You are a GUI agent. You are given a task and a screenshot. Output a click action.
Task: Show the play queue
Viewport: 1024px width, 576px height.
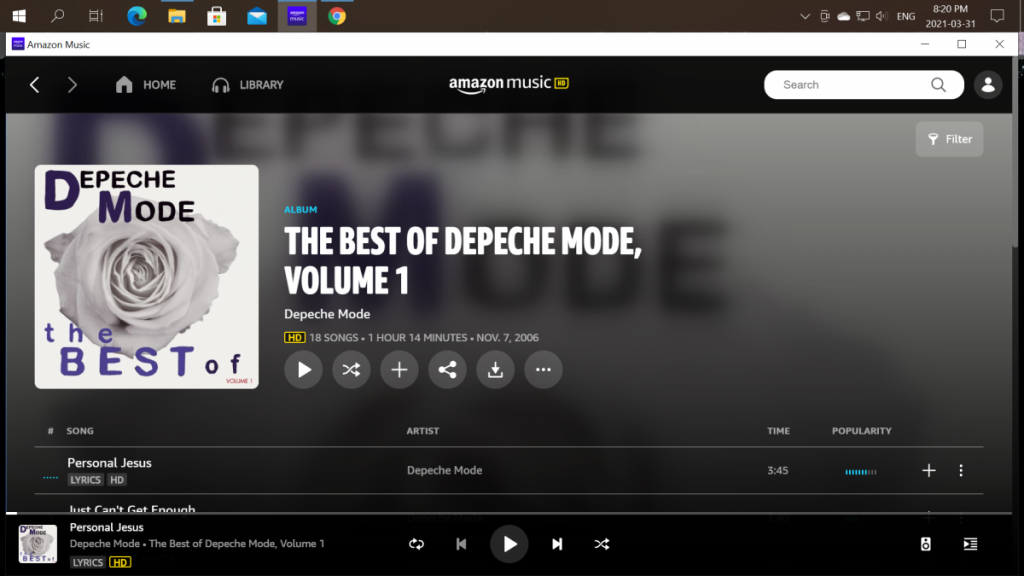point(970,544)
